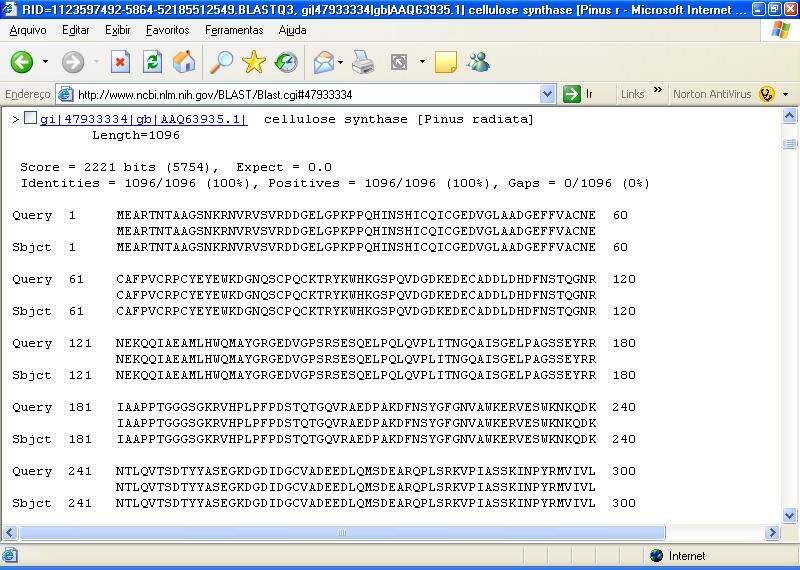Viewport: 800px width, 570px height.
Task: Open the Norton AntiVirus dropdown arrow
Action: [x=786, y=94]
